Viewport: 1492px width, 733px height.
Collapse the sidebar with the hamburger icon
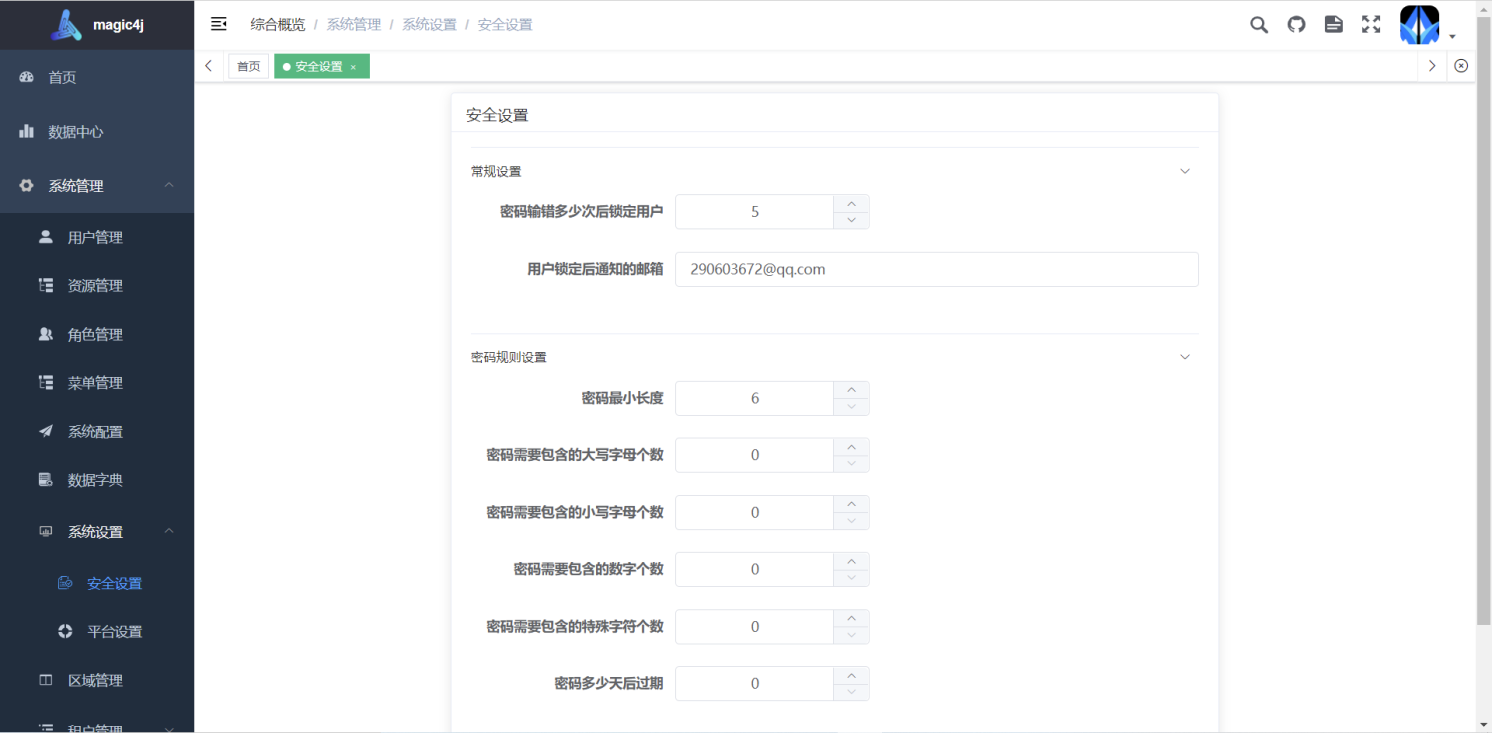218,23
